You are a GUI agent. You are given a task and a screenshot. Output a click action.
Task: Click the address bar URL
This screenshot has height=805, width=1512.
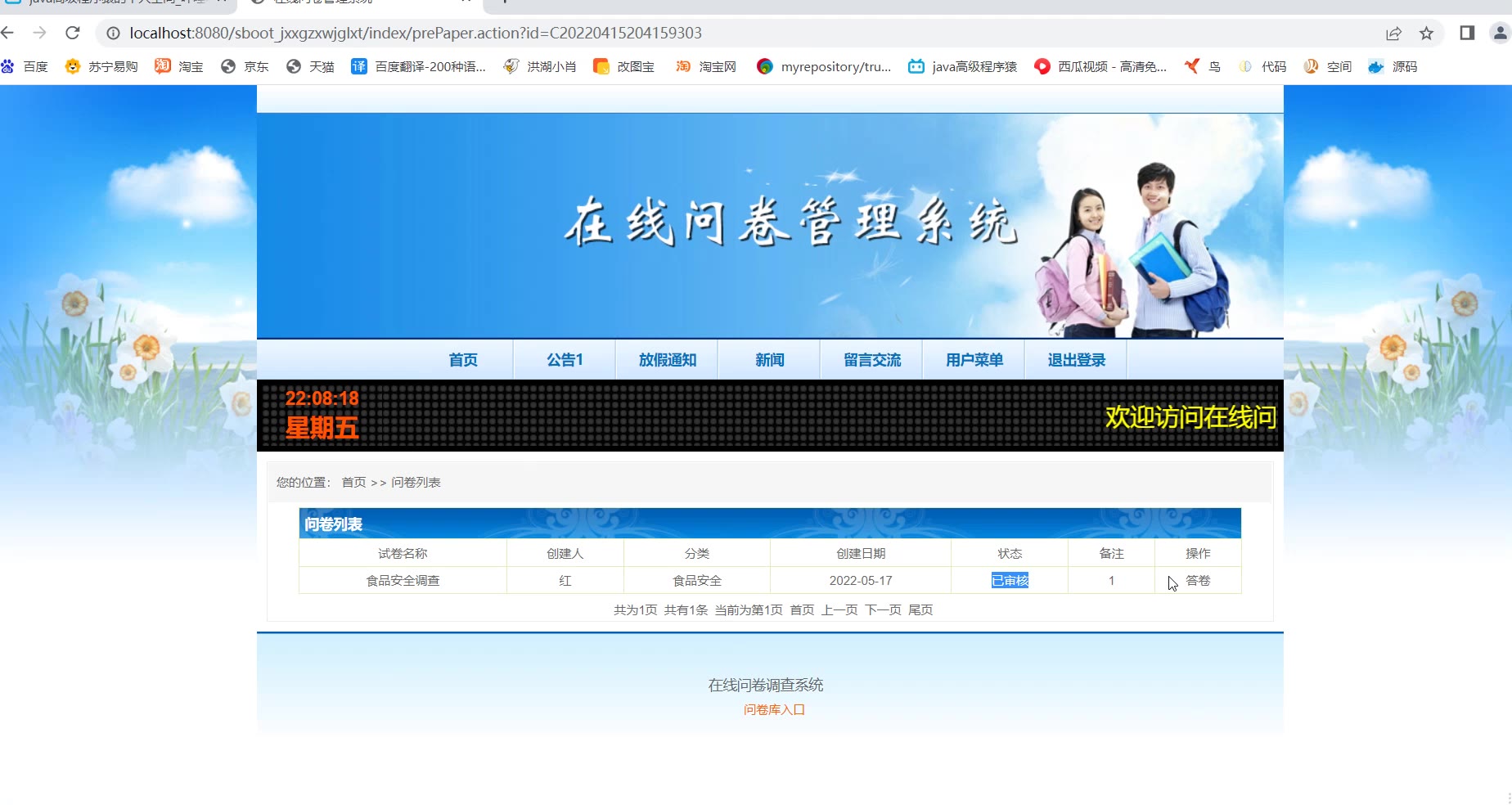416,34
